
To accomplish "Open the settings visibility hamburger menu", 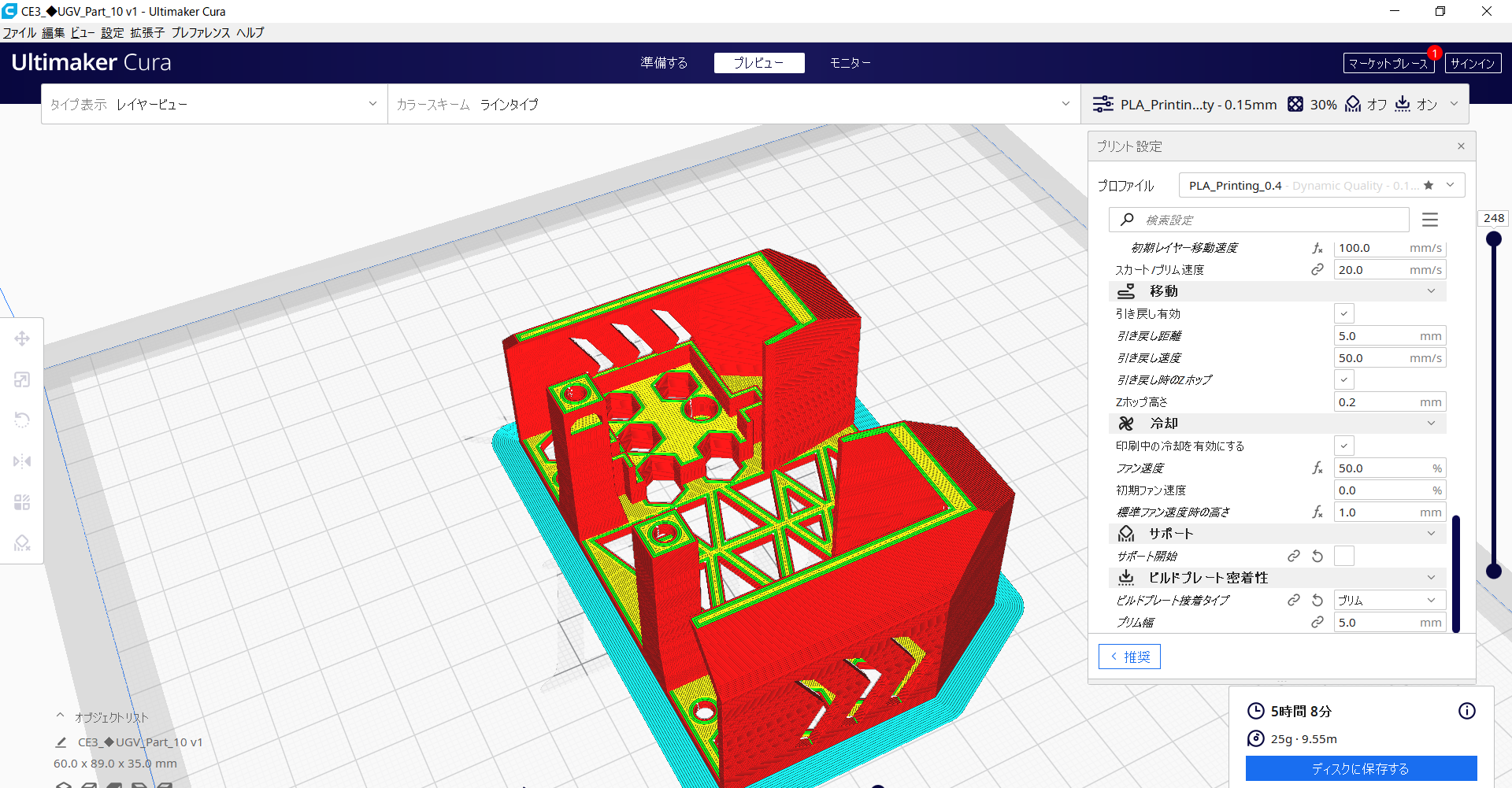I will pos(1430,220).
